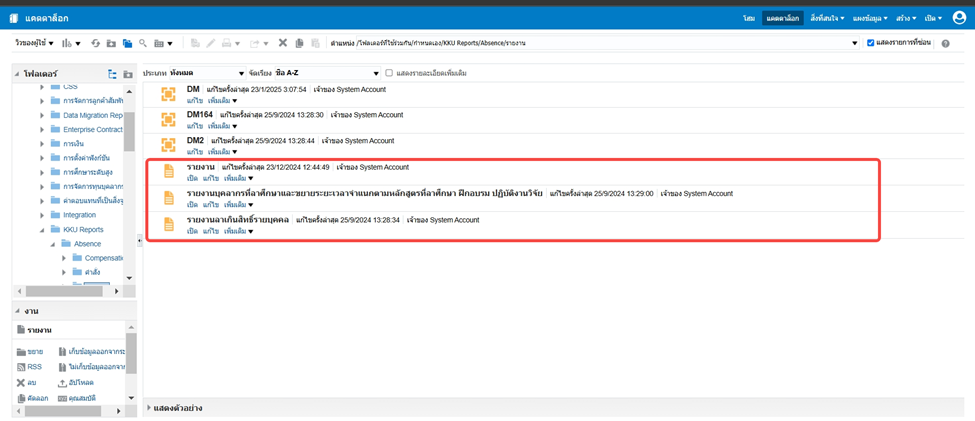Click the DM164 data model icon
The image size is (975, 421).
tap(168, 120)
